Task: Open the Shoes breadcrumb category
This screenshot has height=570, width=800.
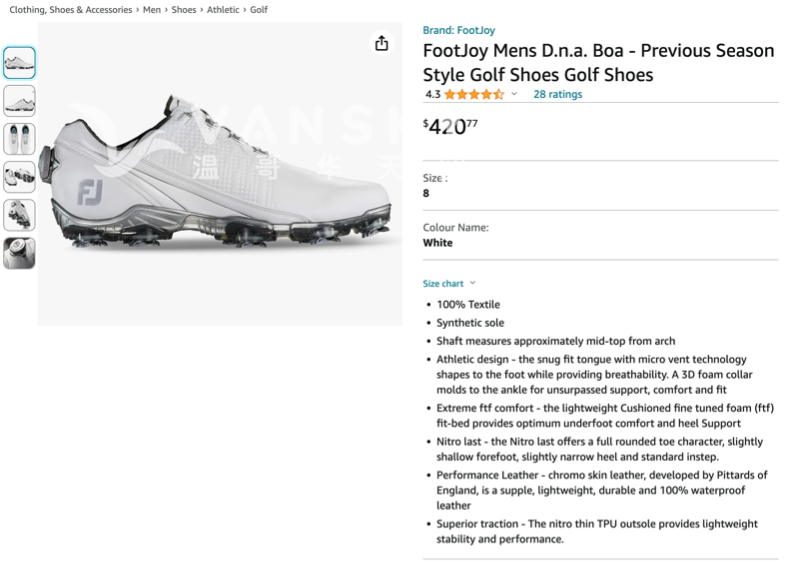Action: tap(184, 9)
